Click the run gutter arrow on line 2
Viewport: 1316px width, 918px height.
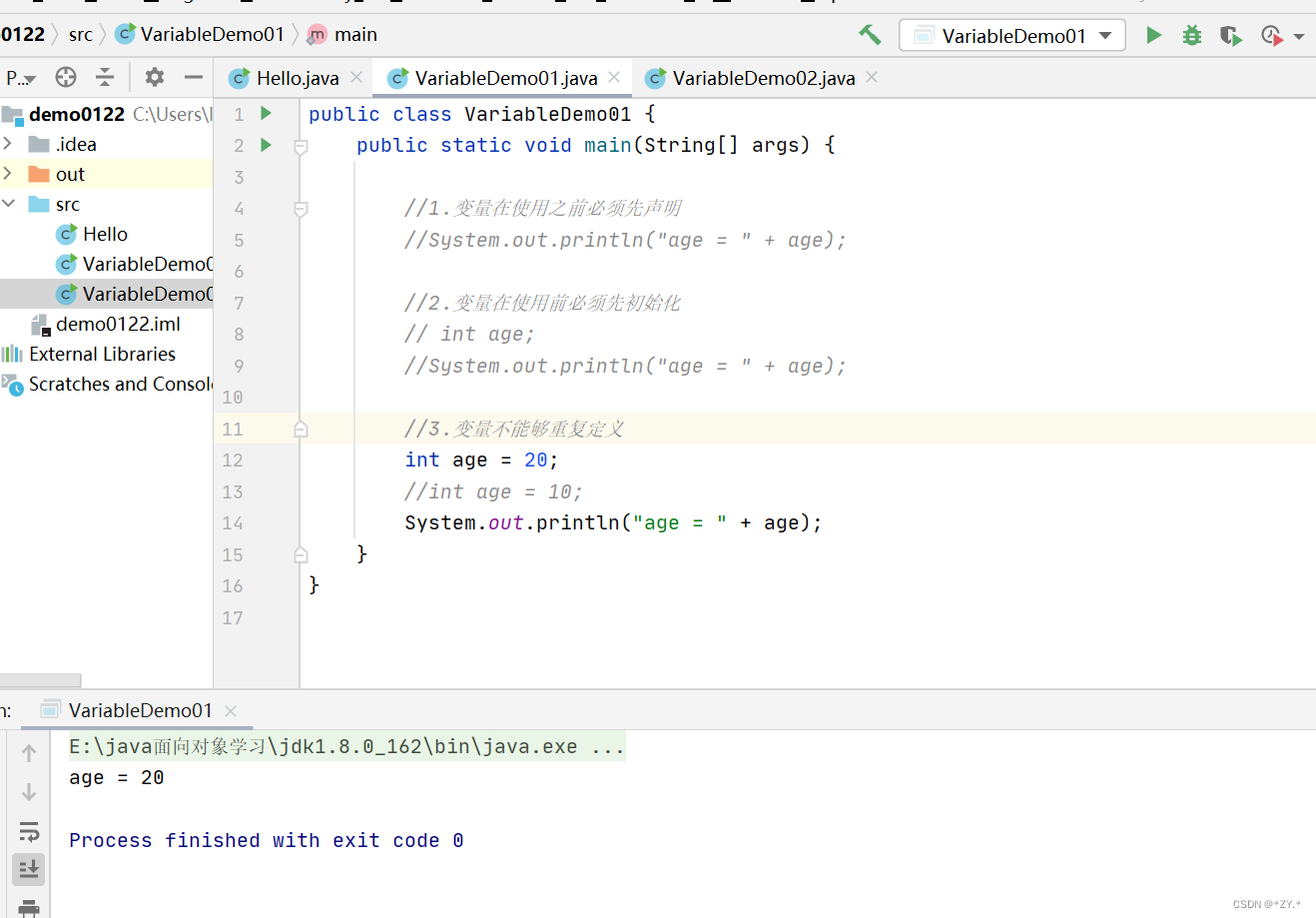coord(267,145)
